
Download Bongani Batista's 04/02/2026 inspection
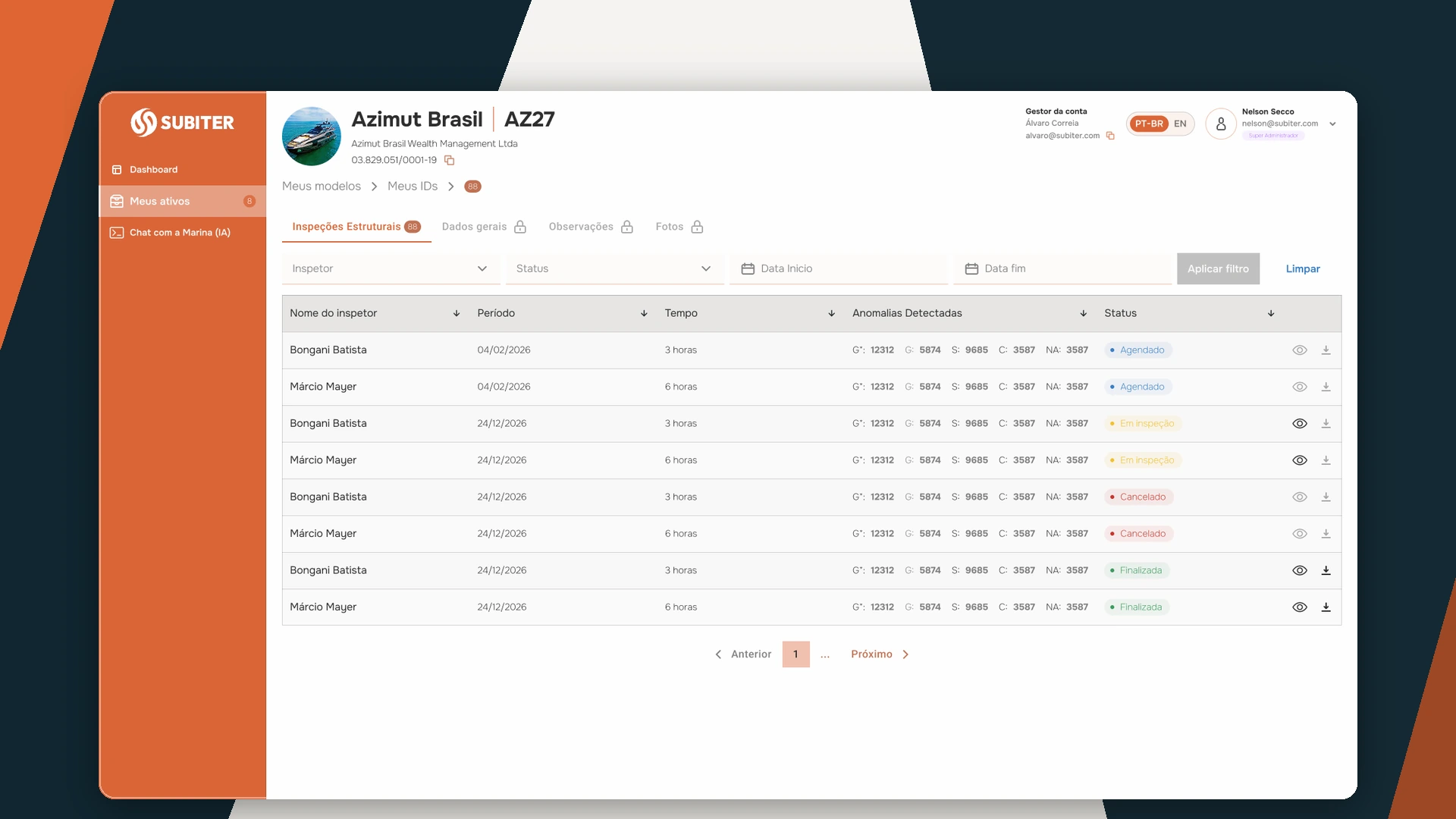click(1326, 350)
